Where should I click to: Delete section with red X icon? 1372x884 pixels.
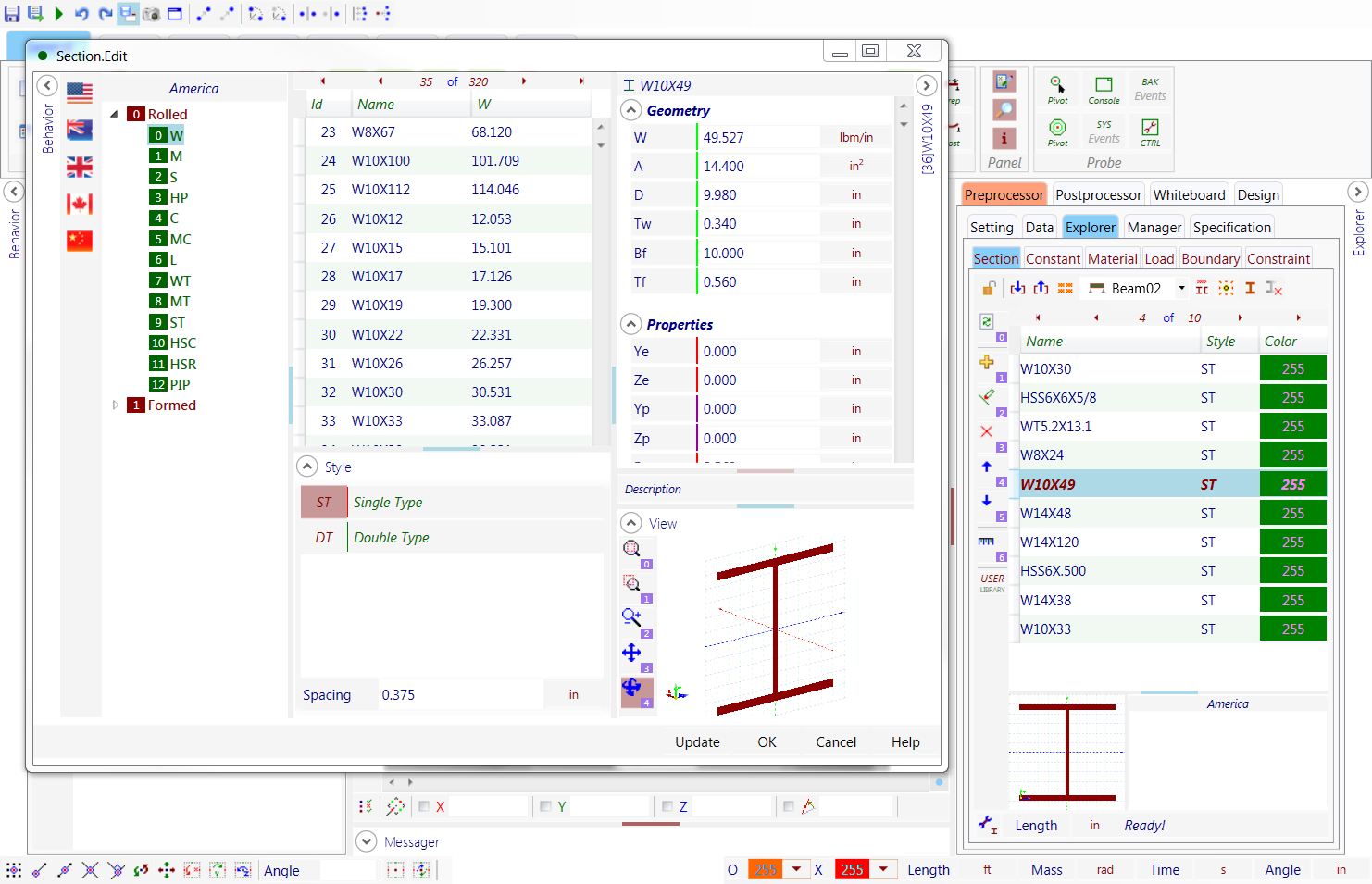(x=987, y=431)
